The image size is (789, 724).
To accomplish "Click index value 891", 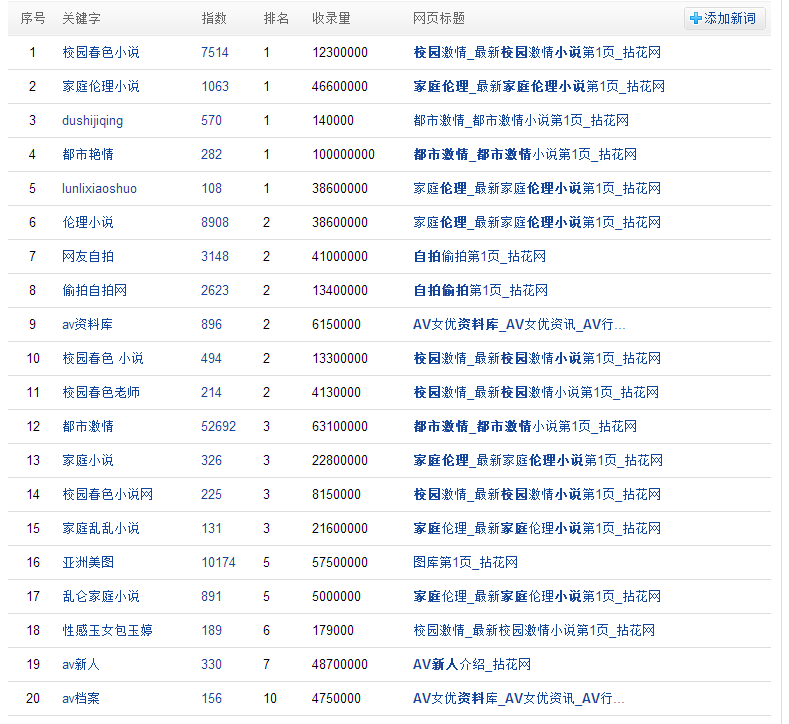I will 211,596.
